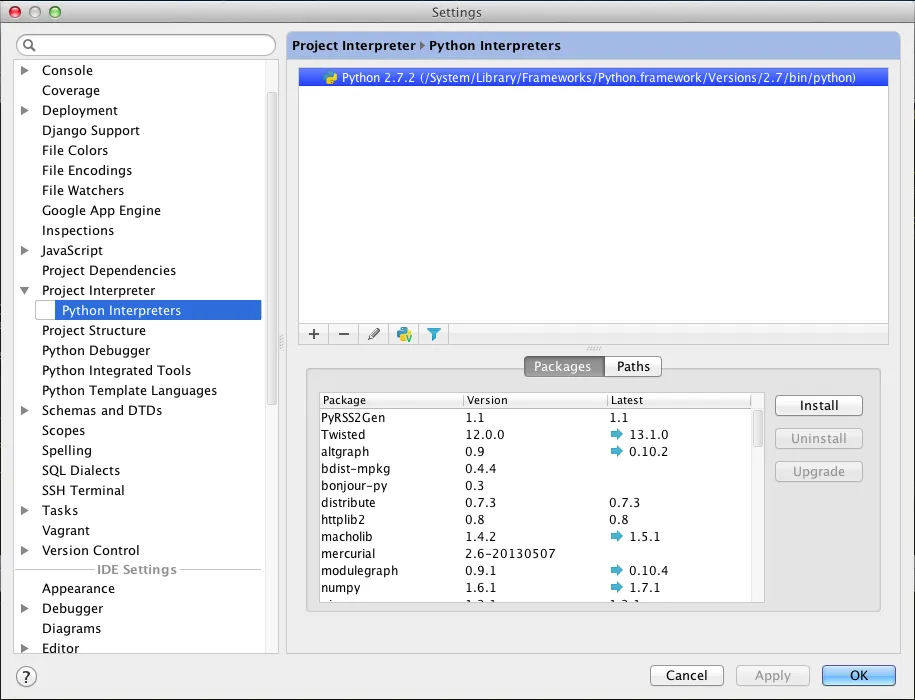
Task: Click the upgrade arrow next to Twisted 13.1.0
Action: [617, 434]
